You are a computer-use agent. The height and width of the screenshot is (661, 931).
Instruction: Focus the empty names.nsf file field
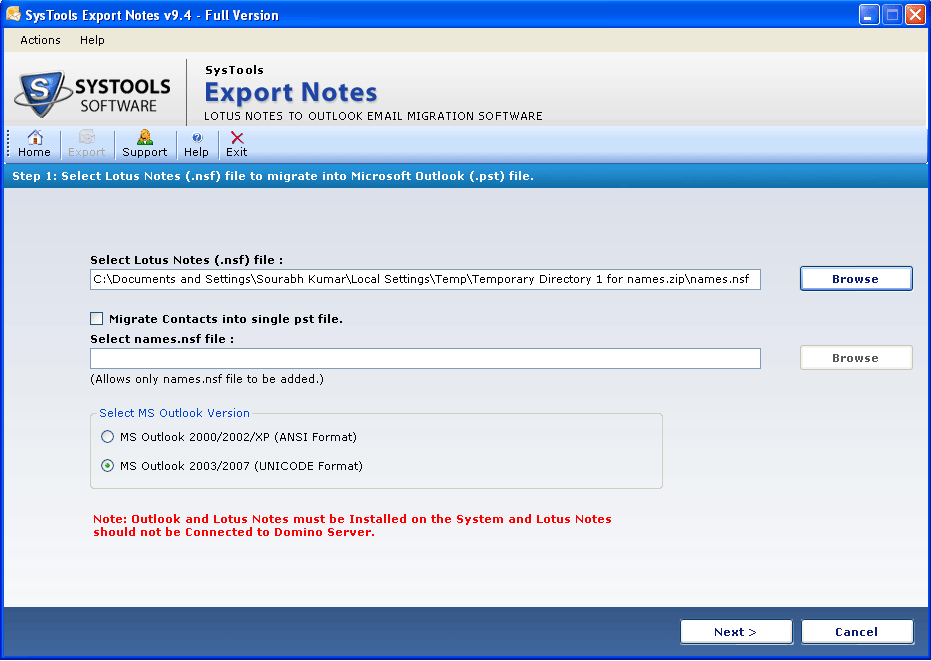[x=425, y=359]
